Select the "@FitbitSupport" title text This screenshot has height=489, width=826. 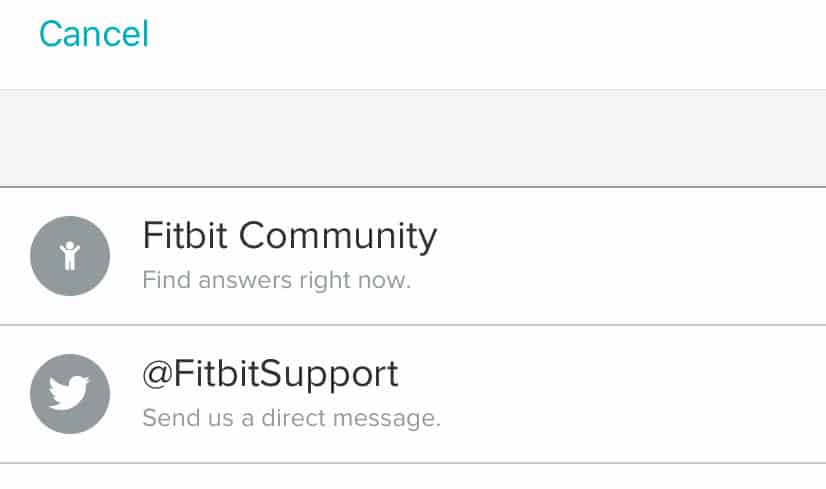click(x=270, y=374)
